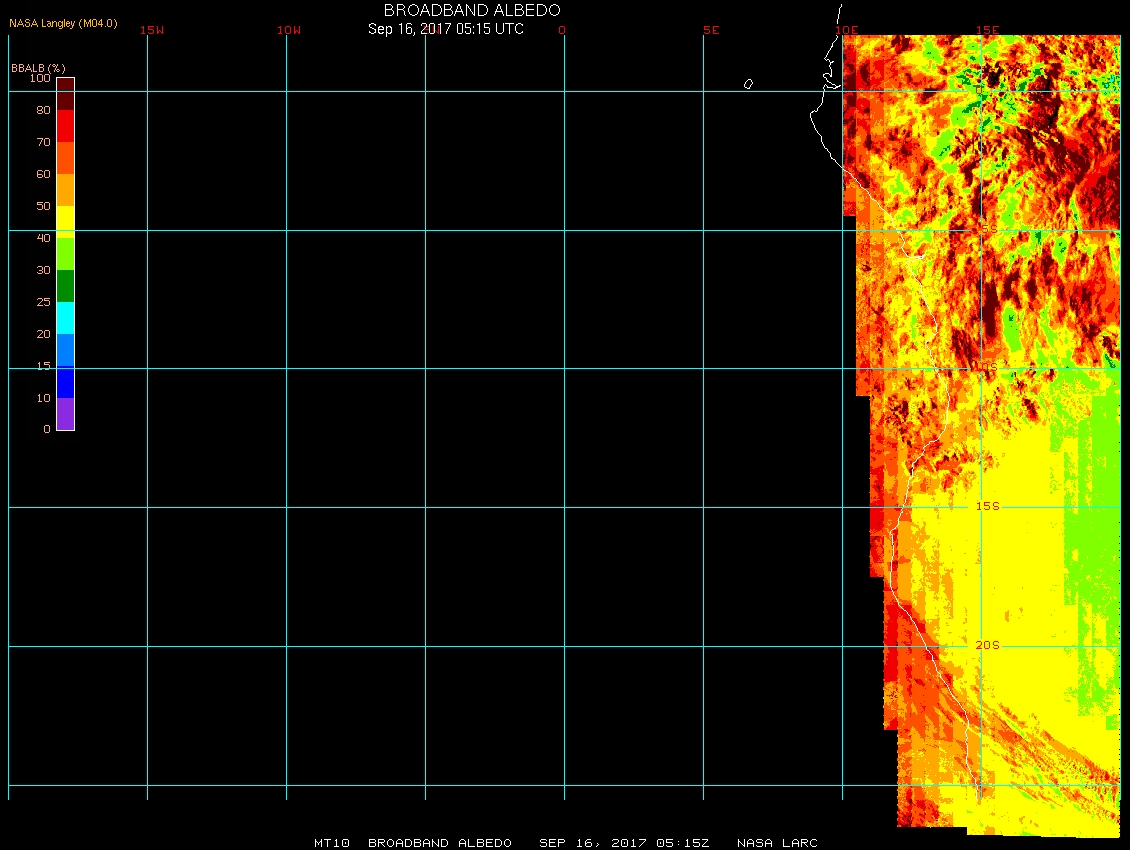Click the bright red 70–80% colorbar segment
Image resolution: width=1130 pixels, height=850 pixels.
pos(65,126)
